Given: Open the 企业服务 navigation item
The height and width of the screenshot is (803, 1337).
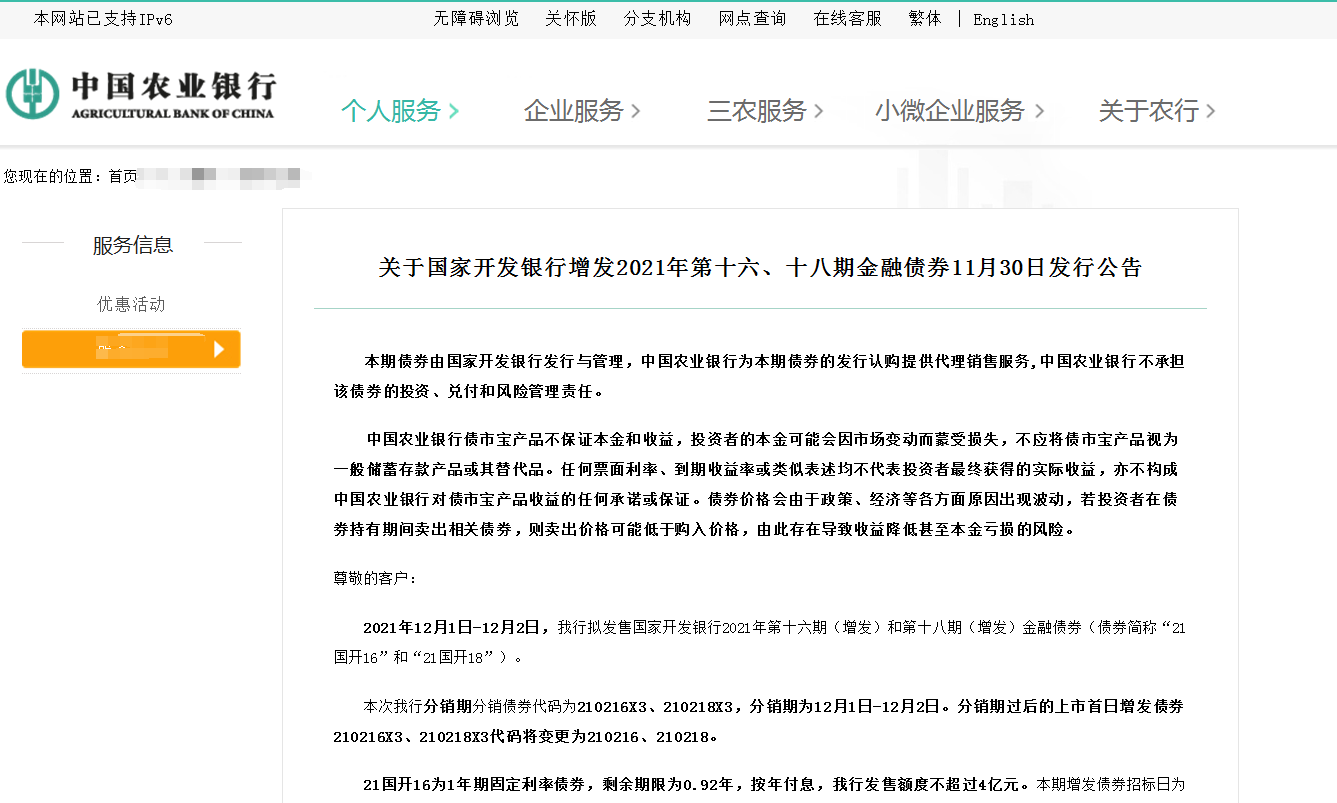Looking at the screenshot, I should pos(574,111).
